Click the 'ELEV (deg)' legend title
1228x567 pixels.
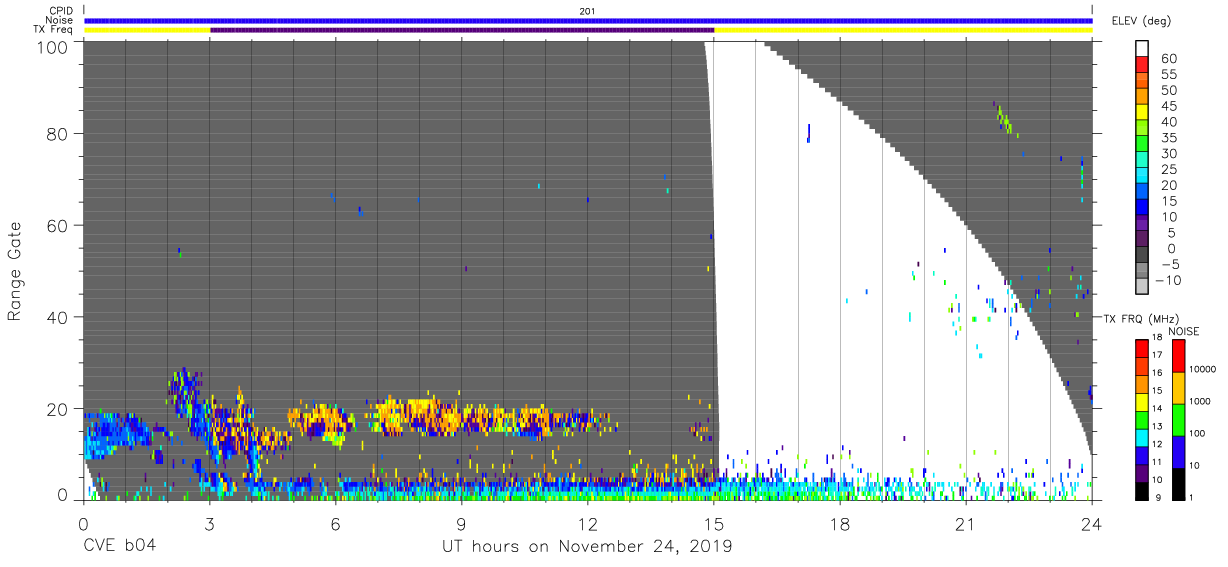(x=1141, y=21)
